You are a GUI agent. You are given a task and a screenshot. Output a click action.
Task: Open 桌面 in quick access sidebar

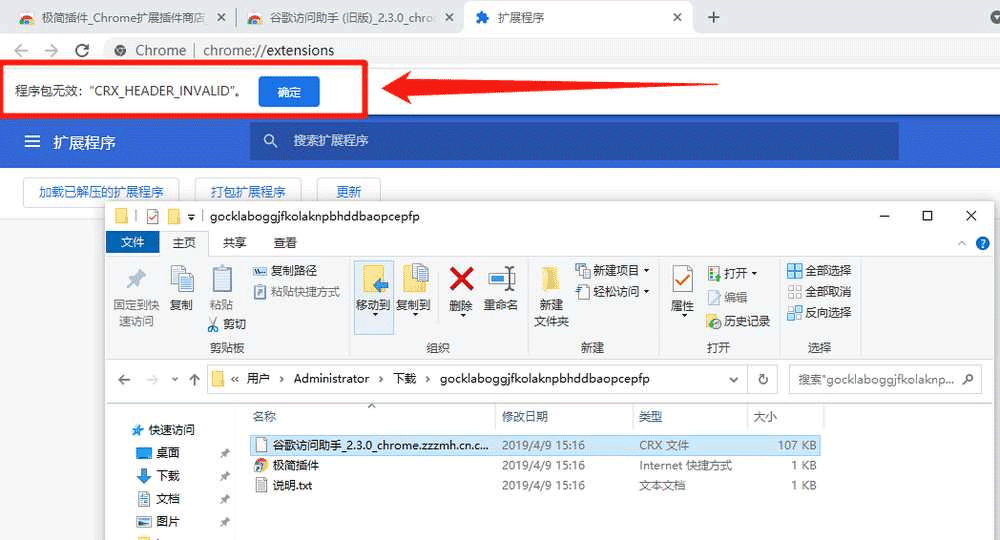click(x=167, y=453)
